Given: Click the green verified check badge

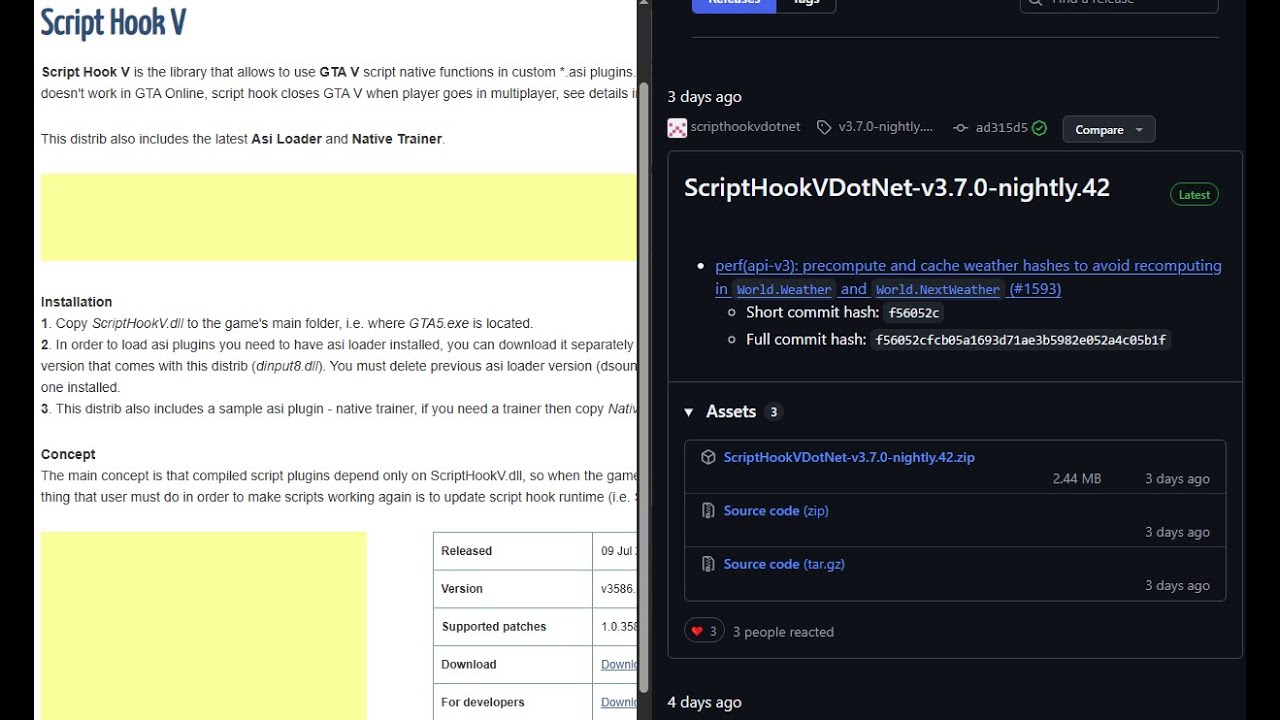Looking at the screenshot, I should coord(1040,128).
